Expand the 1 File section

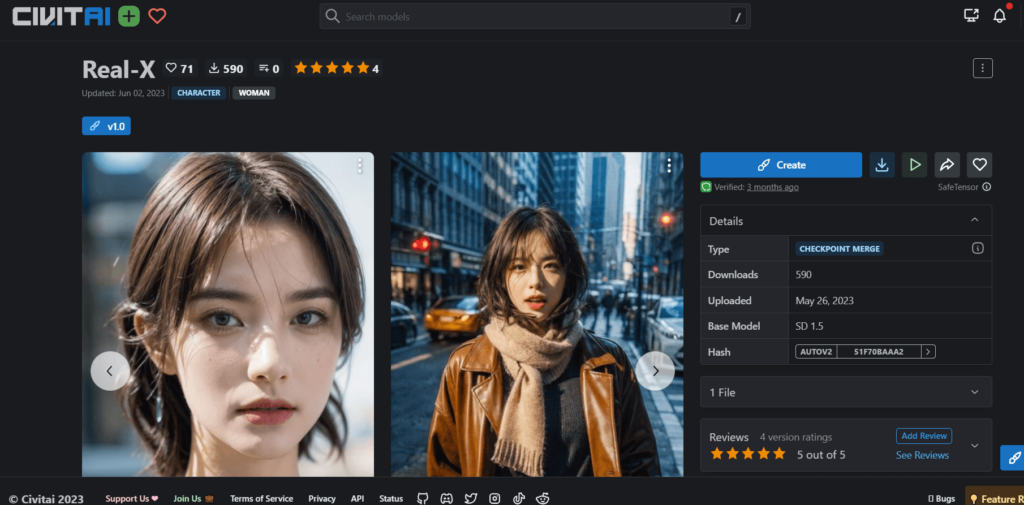point(974,392)
